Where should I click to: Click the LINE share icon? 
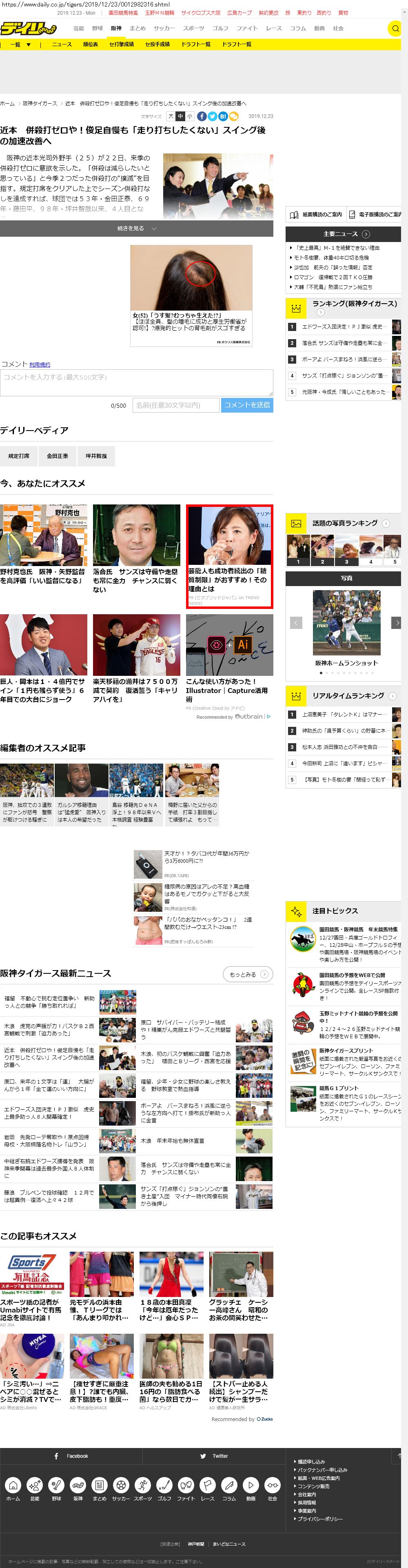pyautogui.click(x=233, y=116)
